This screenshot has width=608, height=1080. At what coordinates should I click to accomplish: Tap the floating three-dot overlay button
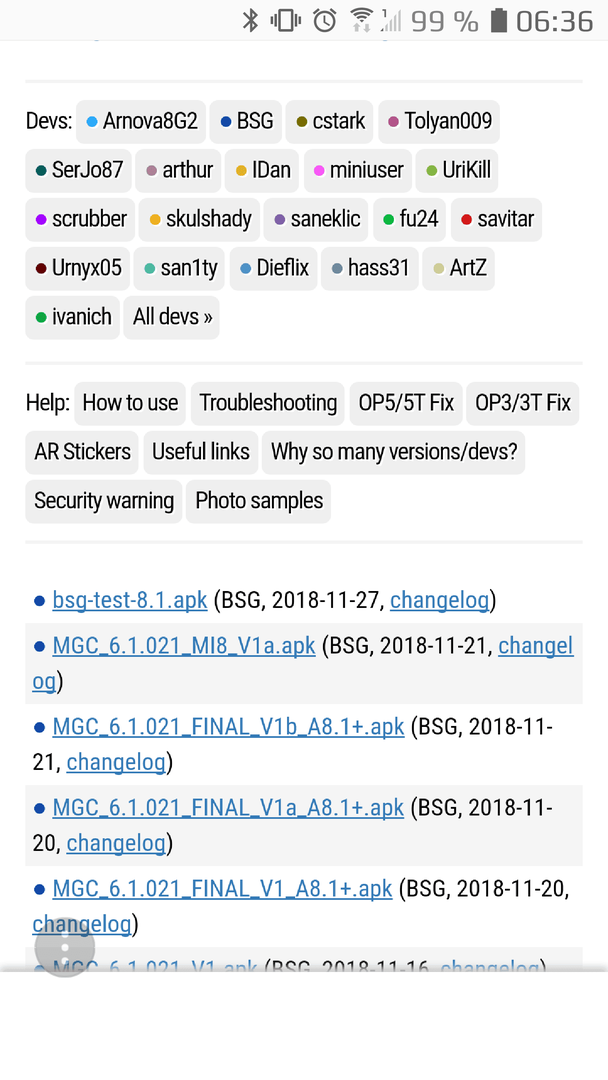[65, 946]
